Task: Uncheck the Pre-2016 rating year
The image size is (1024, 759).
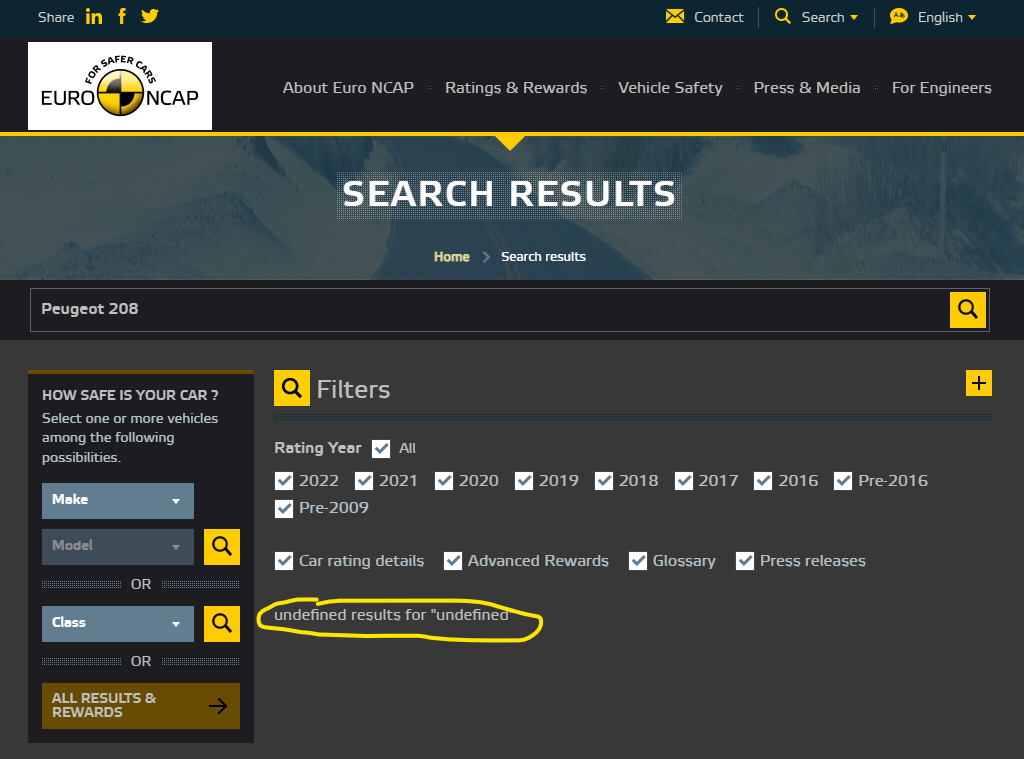Action: [x=843, y=481]
